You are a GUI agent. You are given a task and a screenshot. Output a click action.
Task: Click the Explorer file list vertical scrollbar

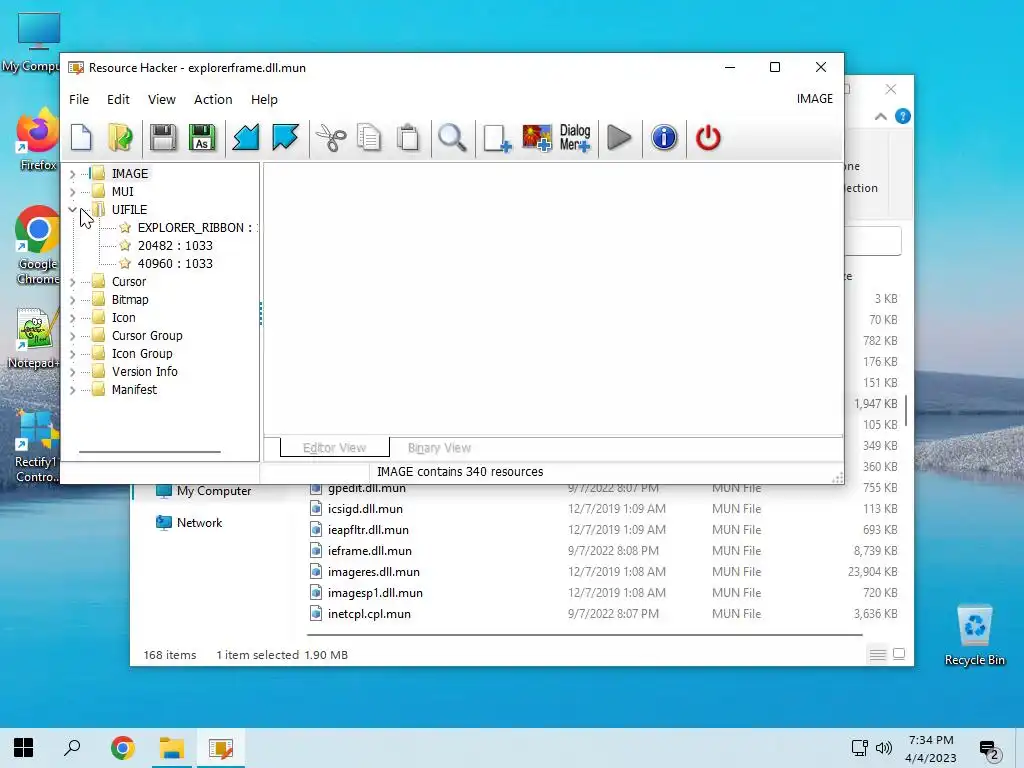click(x=906, y=411)
